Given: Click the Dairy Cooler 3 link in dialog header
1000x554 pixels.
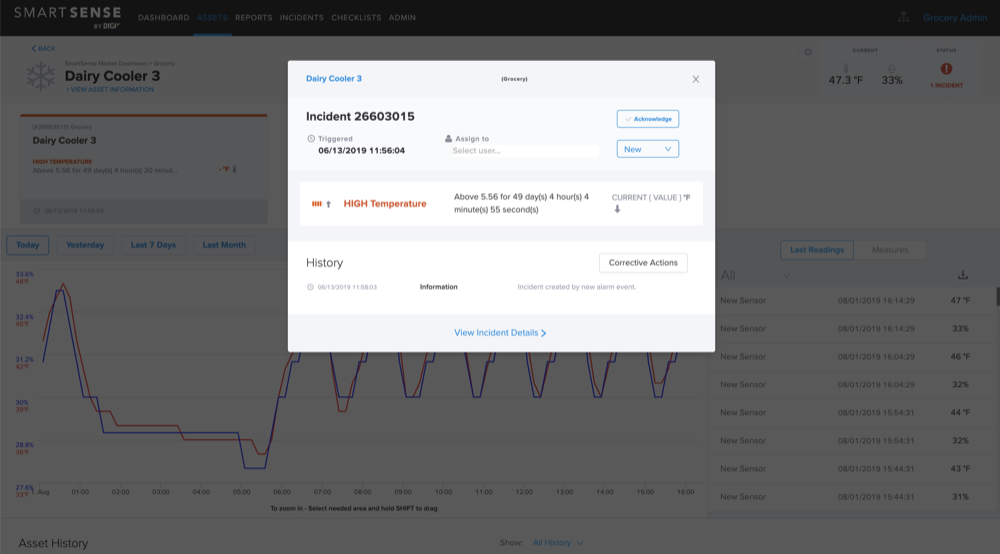Looking at the screenshot, I should point(334,78).
